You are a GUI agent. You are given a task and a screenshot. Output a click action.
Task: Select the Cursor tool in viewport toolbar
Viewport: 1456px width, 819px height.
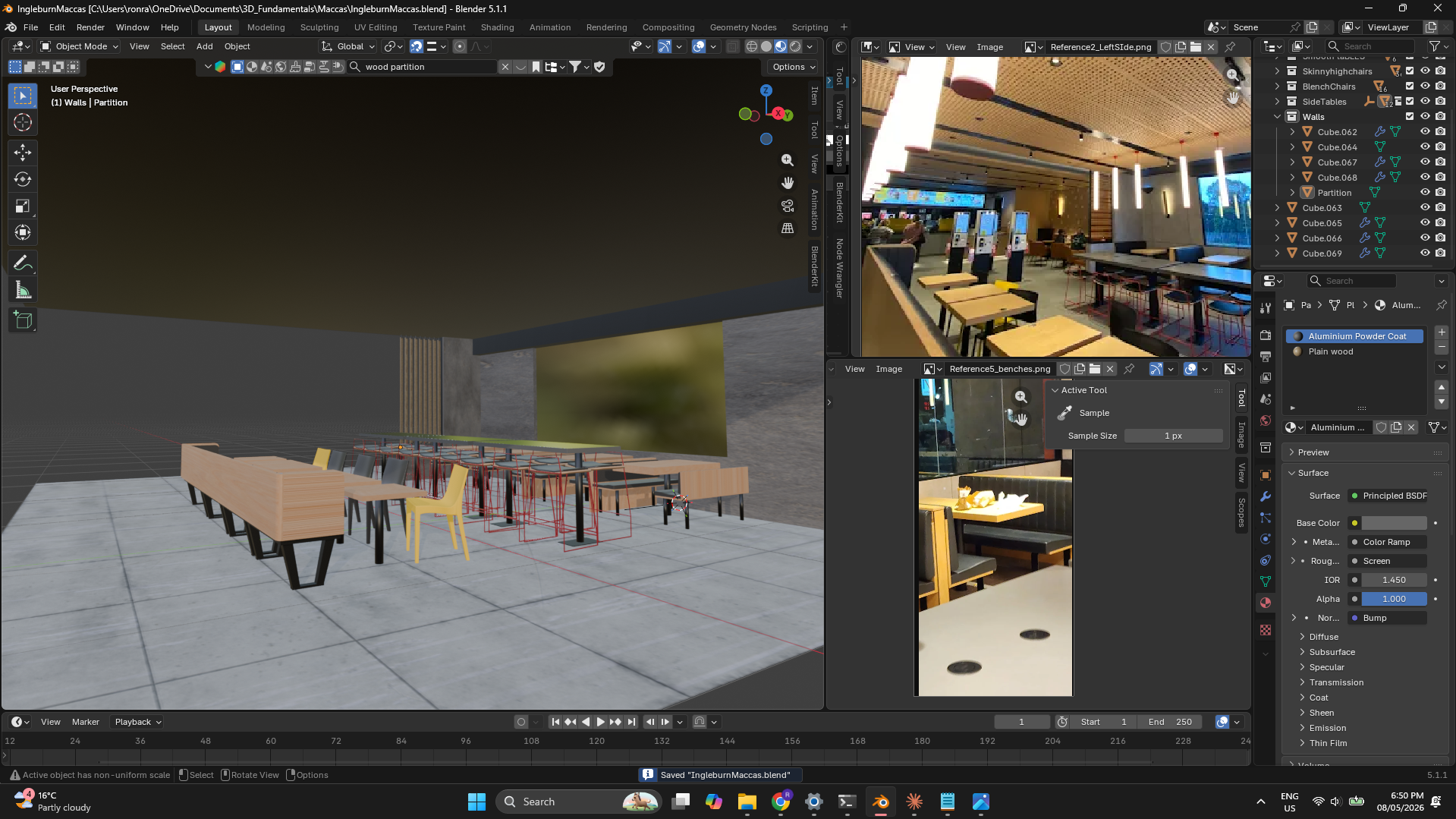tap(23, 122)
